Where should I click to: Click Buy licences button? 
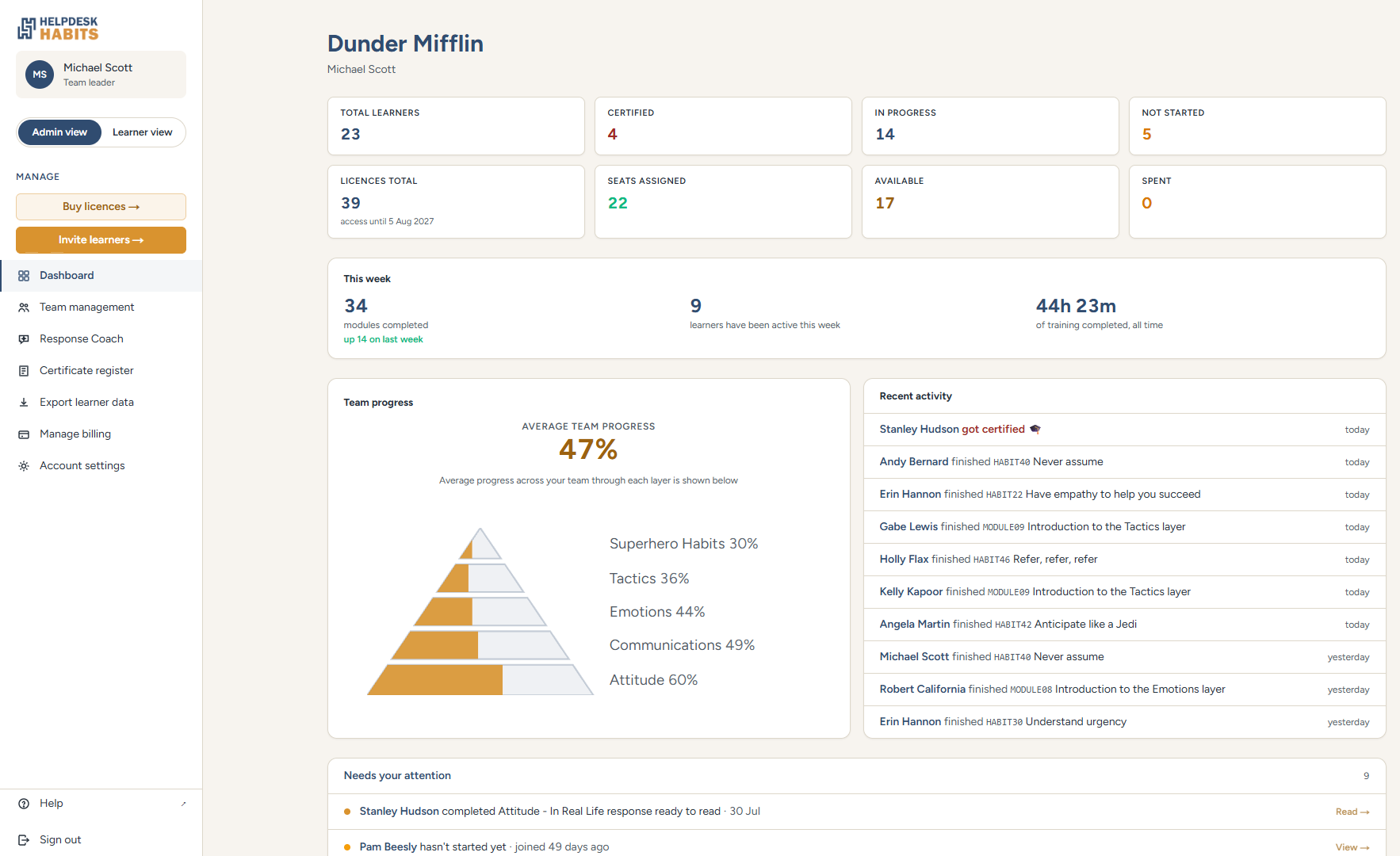tap(101, 207)
